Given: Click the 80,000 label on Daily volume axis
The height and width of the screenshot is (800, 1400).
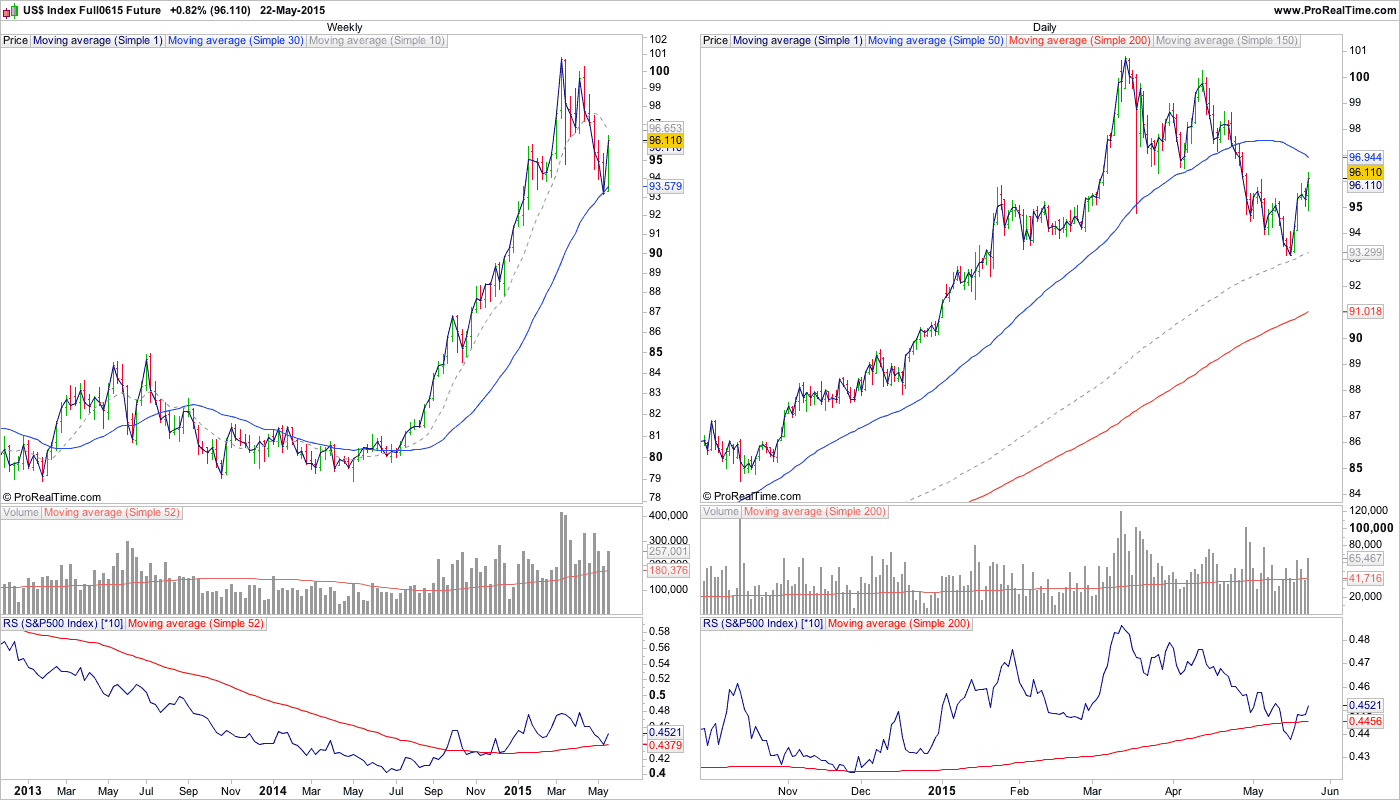Looking at the screenshot, I should (1367, 545).
